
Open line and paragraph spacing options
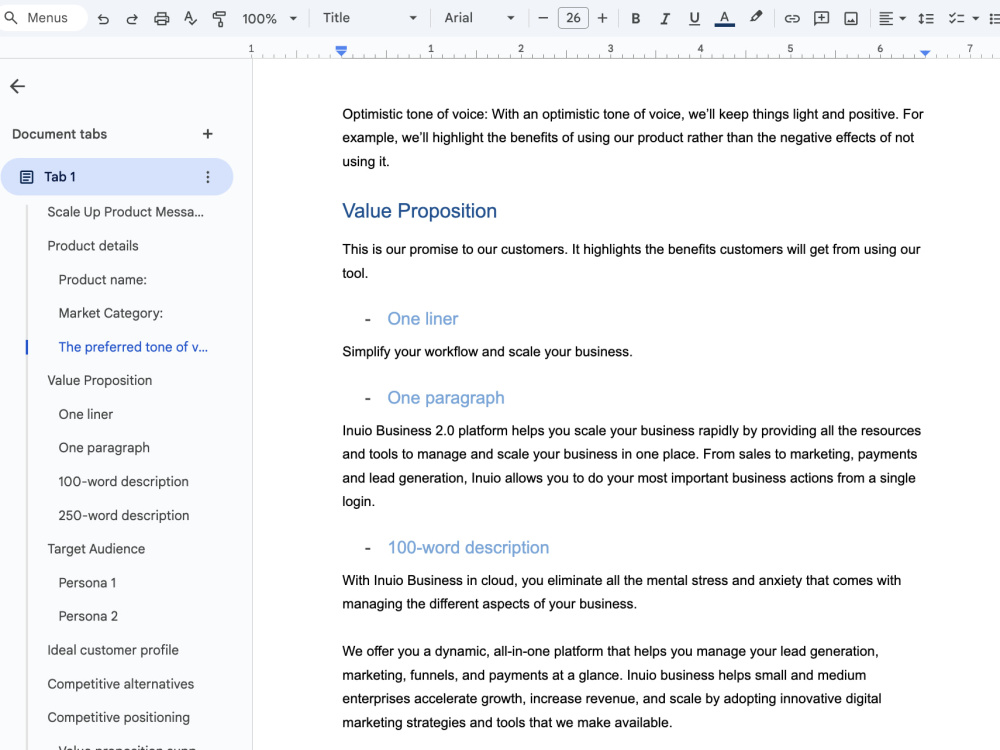(x=925, y=18)
